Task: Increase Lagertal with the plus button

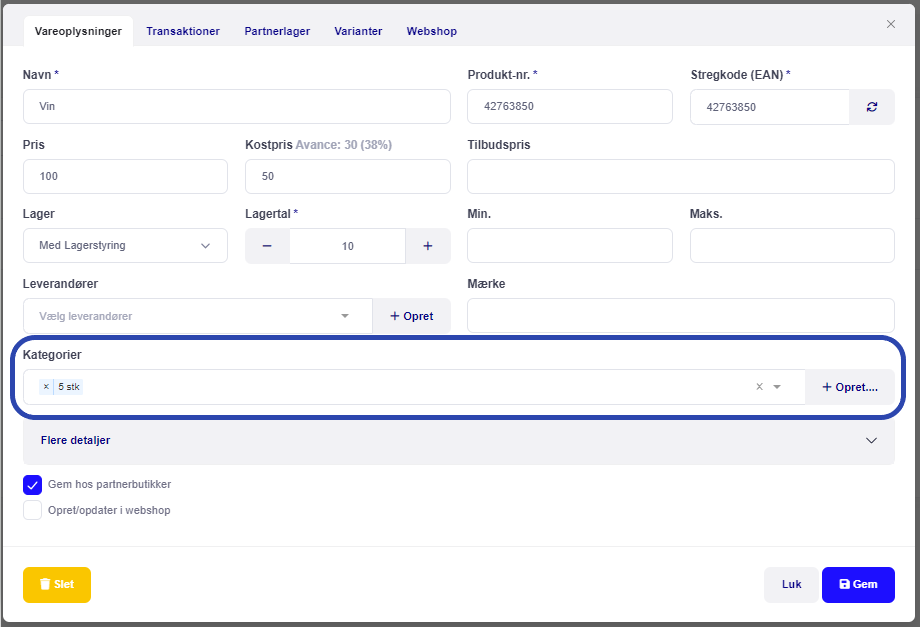Action: pyautogui.click(x=428, y=246)
